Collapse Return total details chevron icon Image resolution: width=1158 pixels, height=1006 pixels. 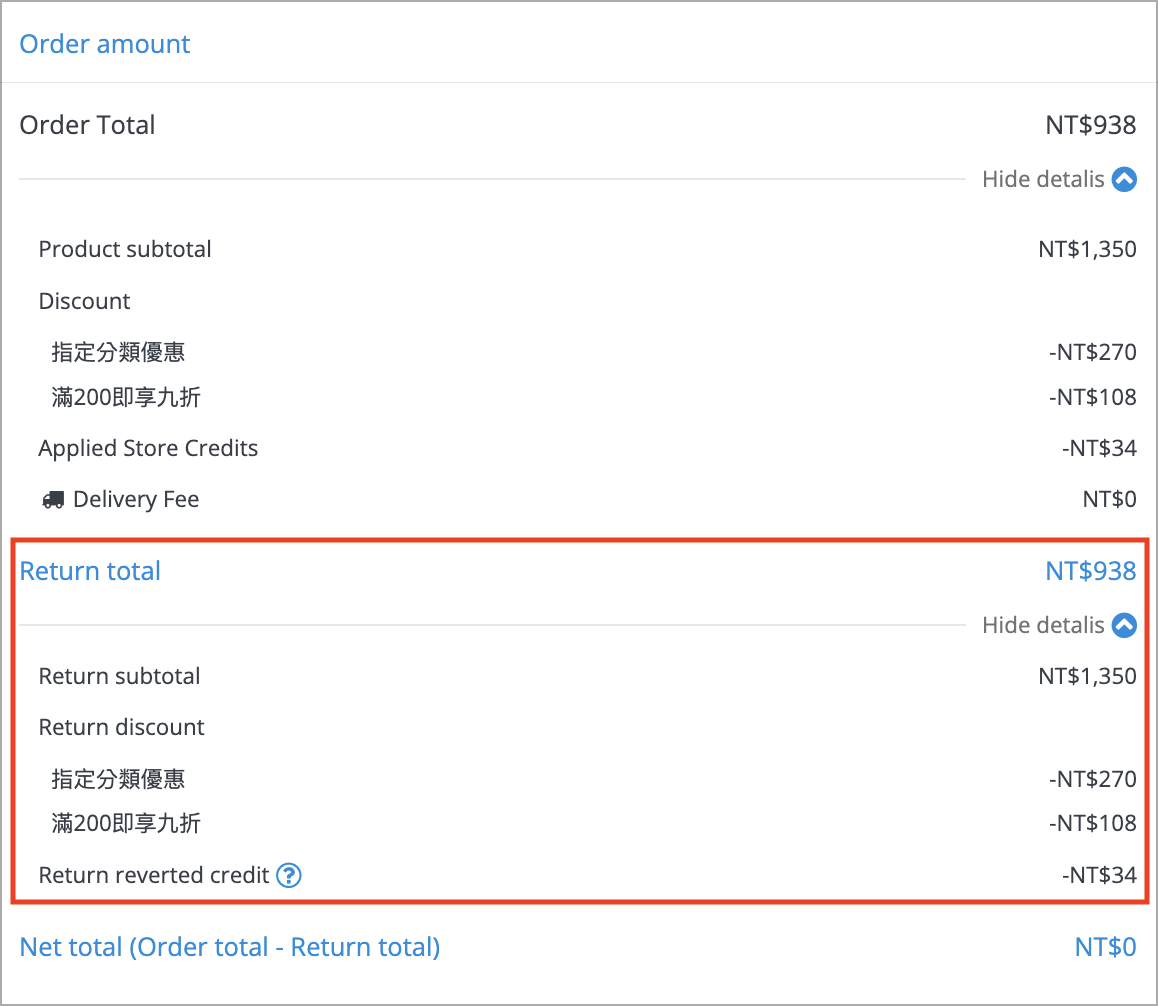[x=1124, y=625]
